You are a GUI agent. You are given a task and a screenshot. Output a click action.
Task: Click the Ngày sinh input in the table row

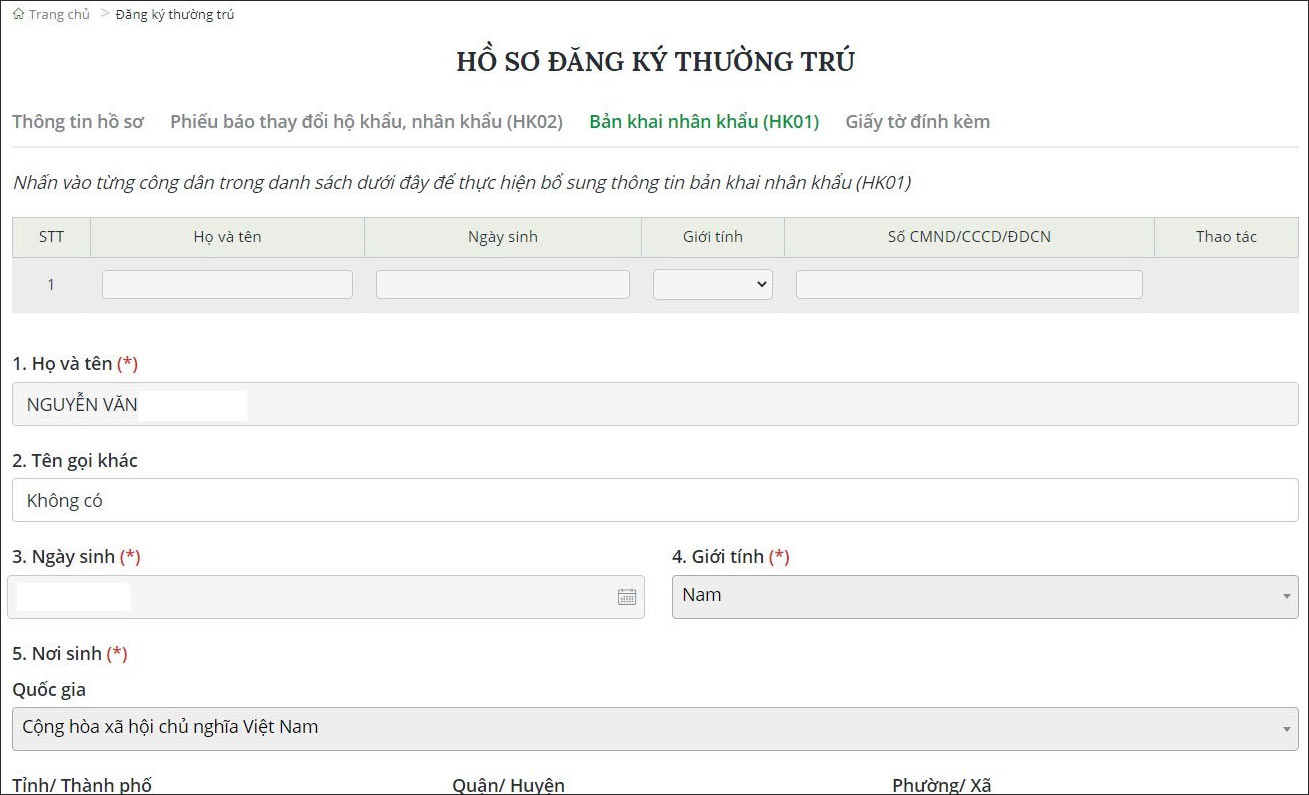coord(502,284)
